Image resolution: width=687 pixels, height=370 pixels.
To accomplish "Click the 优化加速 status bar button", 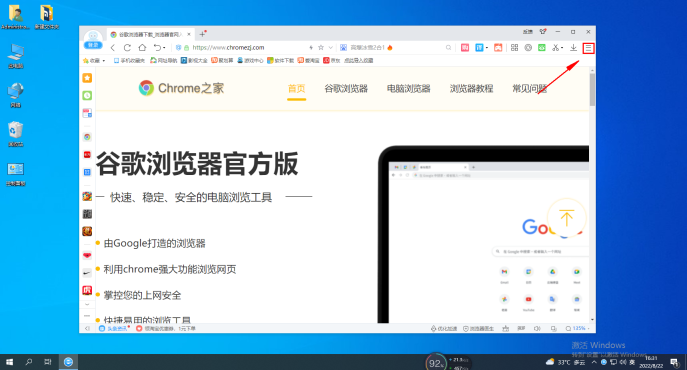I will (444, 328).
